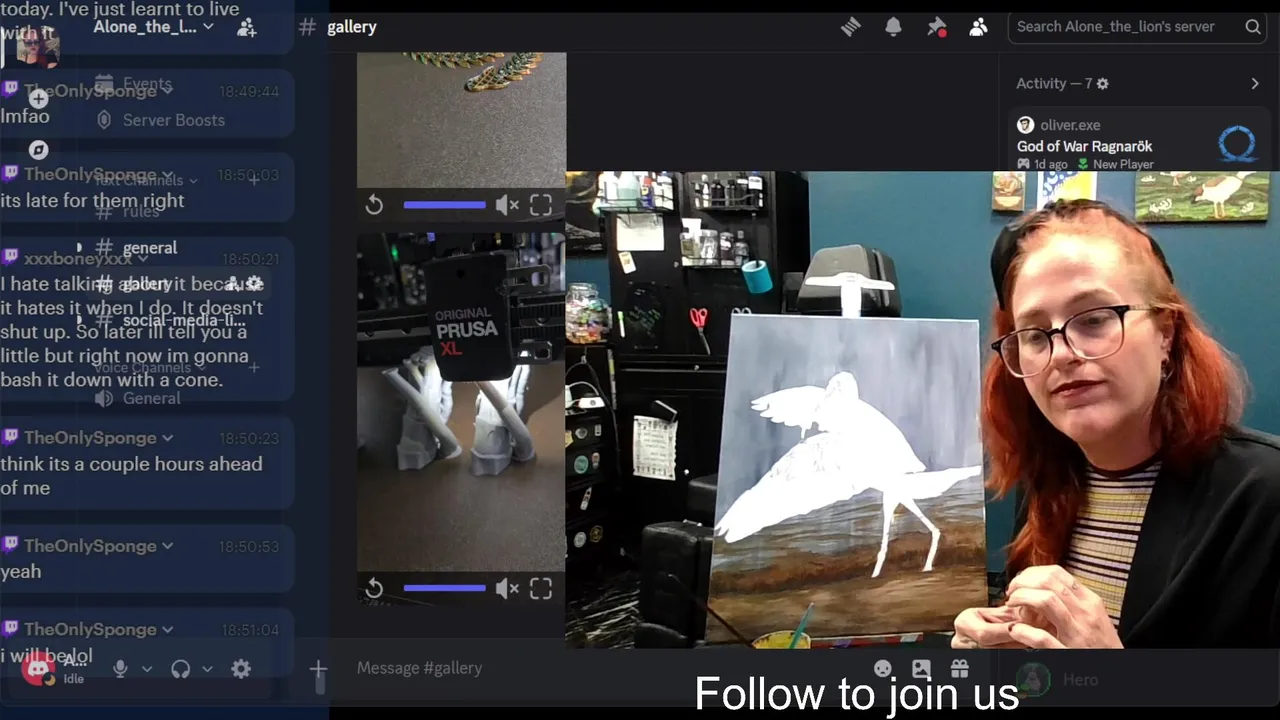Open the Alone_the_l... server dropdown
The width and height of the screenshot is (1280, 720).
click(x=153, y=27)
